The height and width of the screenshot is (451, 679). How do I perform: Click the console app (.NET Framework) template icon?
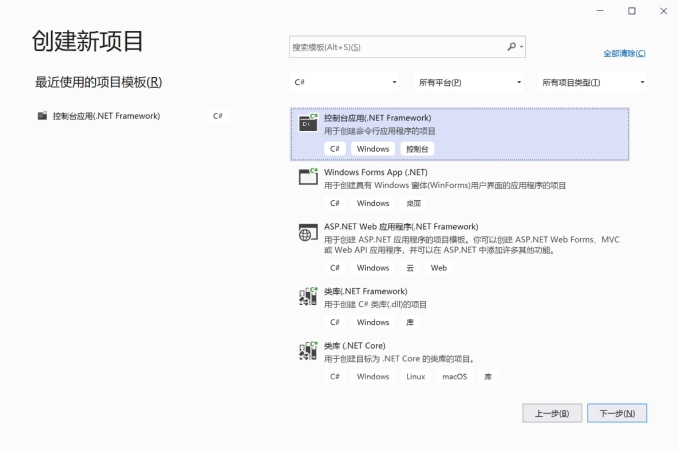point(308,123)
